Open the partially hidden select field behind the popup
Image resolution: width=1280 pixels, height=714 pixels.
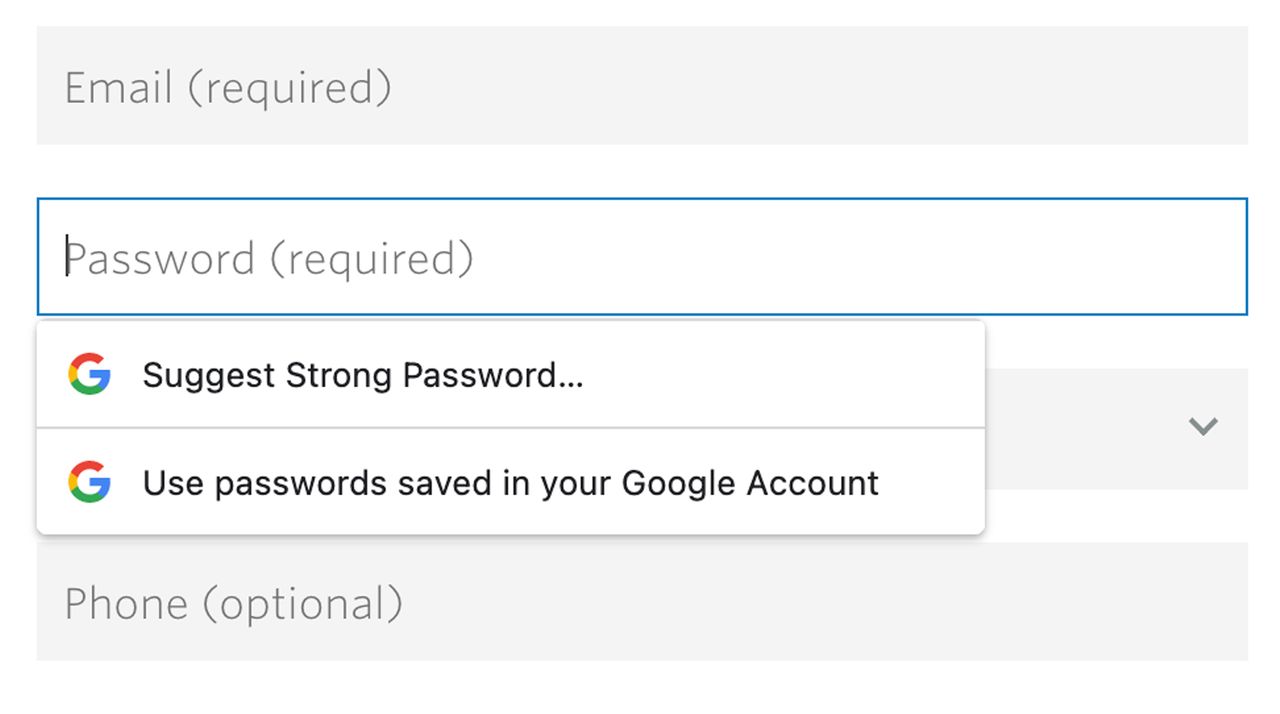coord(1116,428)
